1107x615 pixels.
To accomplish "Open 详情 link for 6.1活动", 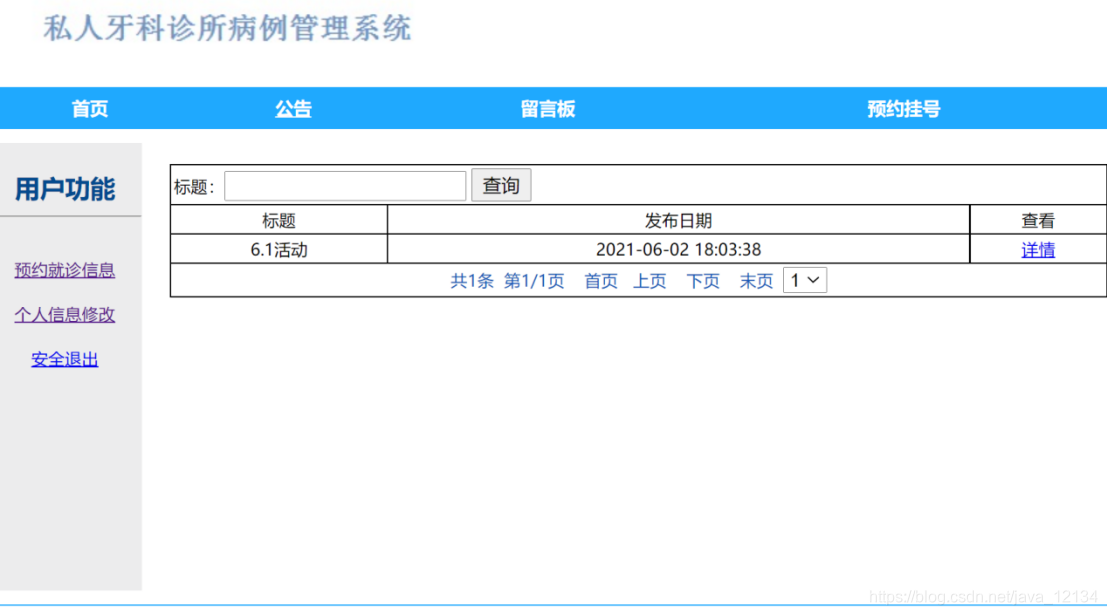I will [1038, 249].
